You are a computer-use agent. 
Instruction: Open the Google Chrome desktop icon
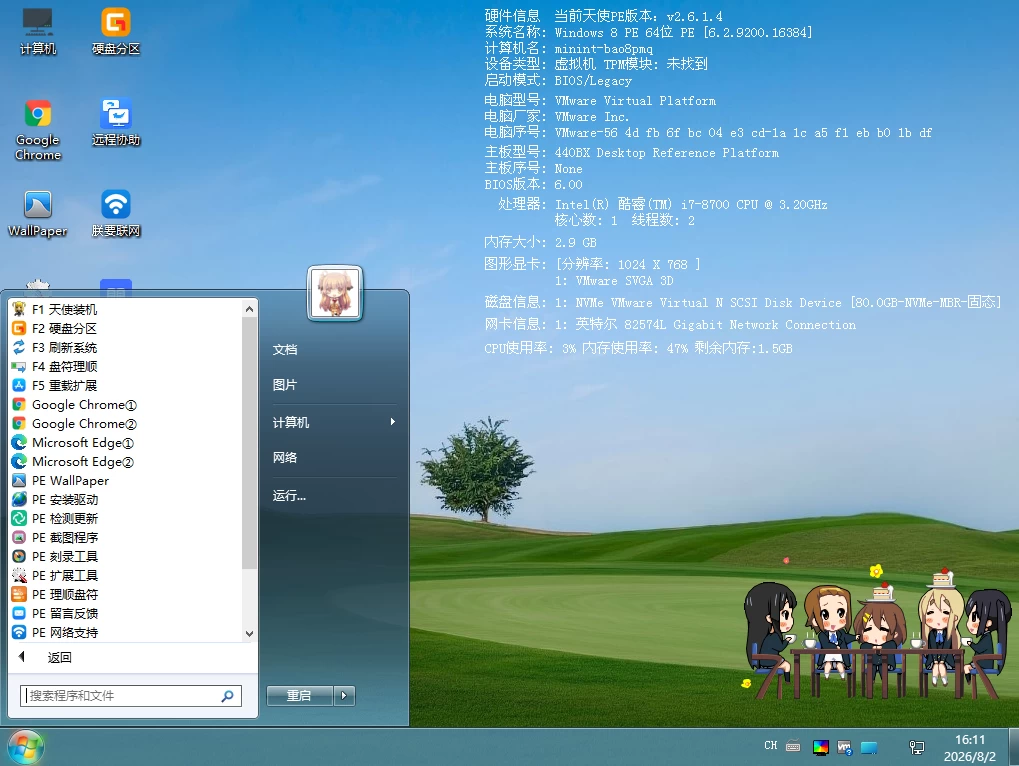[38, 130]
